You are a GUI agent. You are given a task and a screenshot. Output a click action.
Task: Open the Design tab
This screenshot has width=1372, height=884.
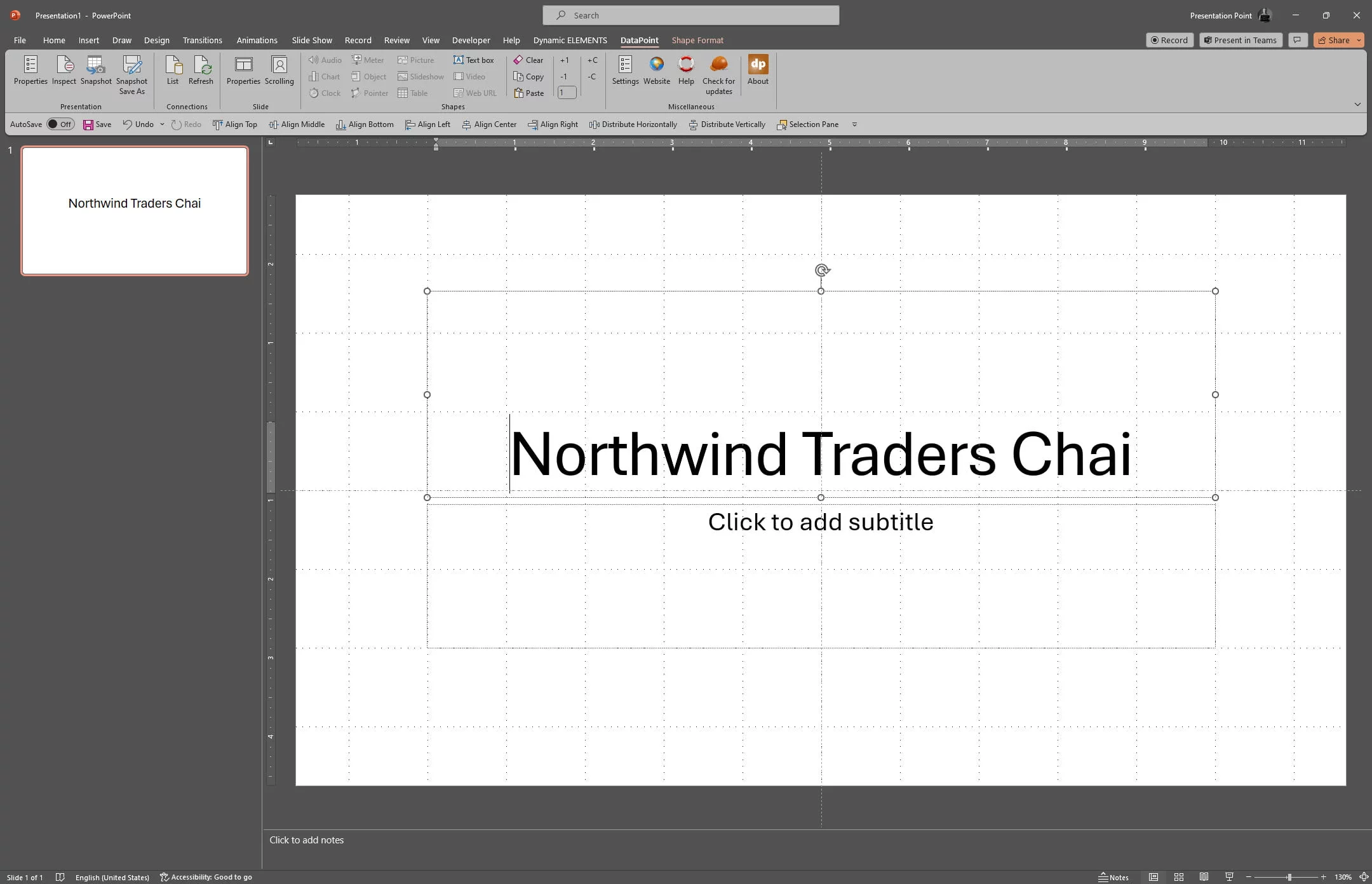[156, 40]
